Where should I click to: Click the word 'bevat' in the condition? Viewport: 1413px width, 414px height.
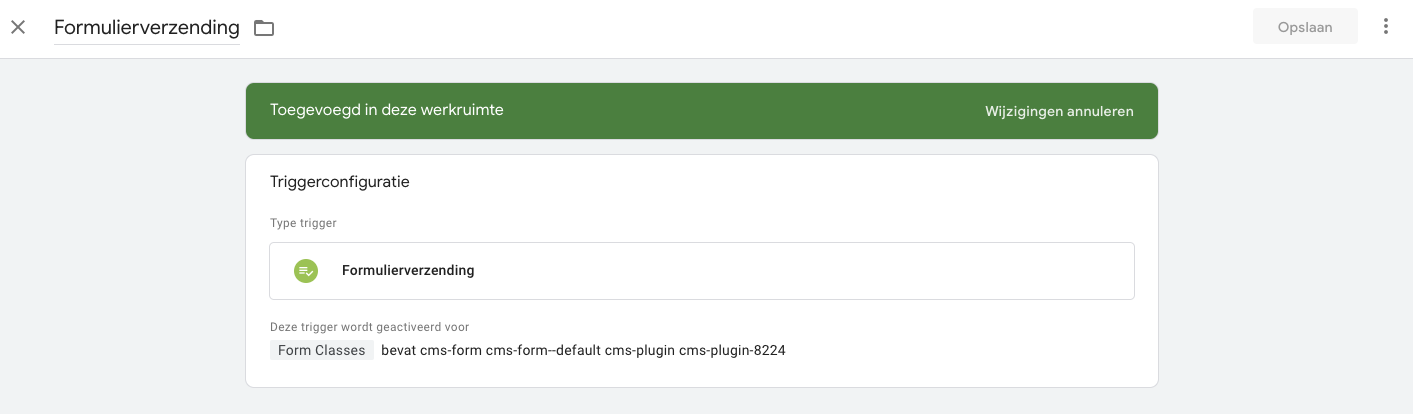398,350
